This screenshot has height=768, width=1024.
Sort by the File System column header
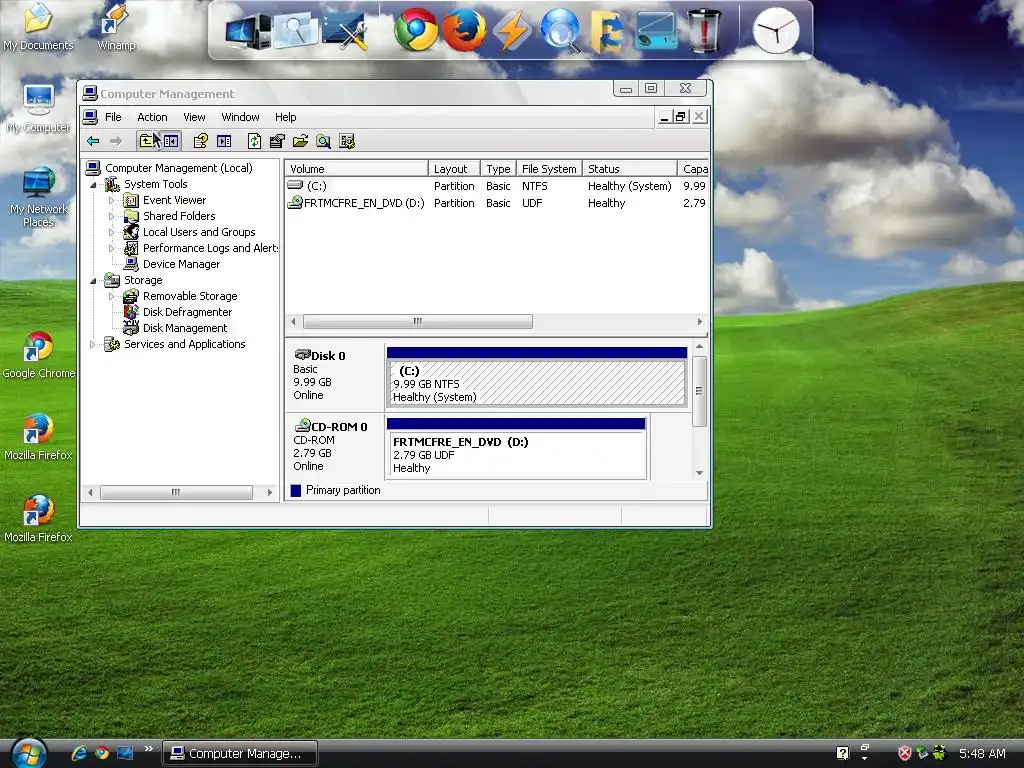[549, 168]
